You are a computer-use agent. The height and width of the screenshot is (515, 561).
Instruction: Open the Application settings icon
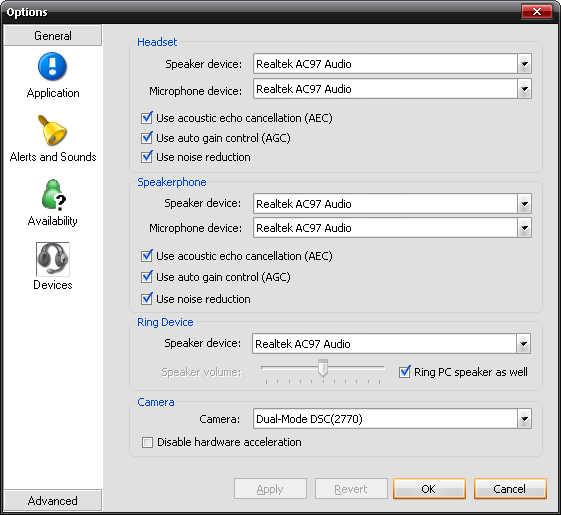52,67
